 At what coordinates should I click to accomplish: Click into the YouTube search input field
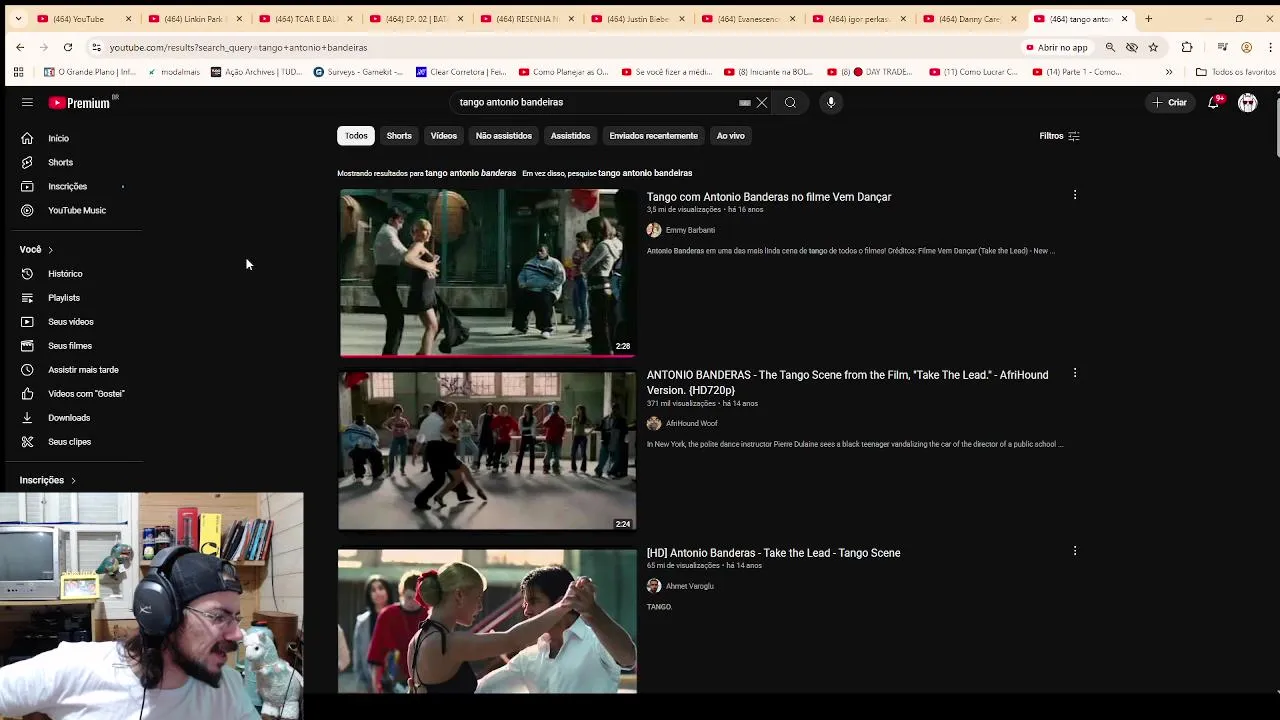tap(595, 102)
